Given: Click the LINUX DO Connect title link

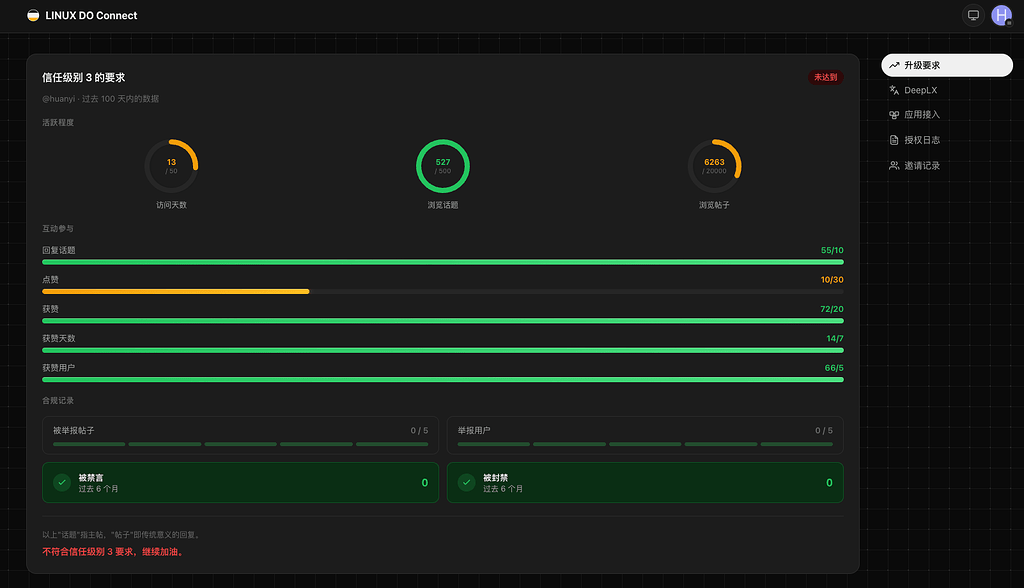Looking at the screenshot, I should [x=91, y=16].
